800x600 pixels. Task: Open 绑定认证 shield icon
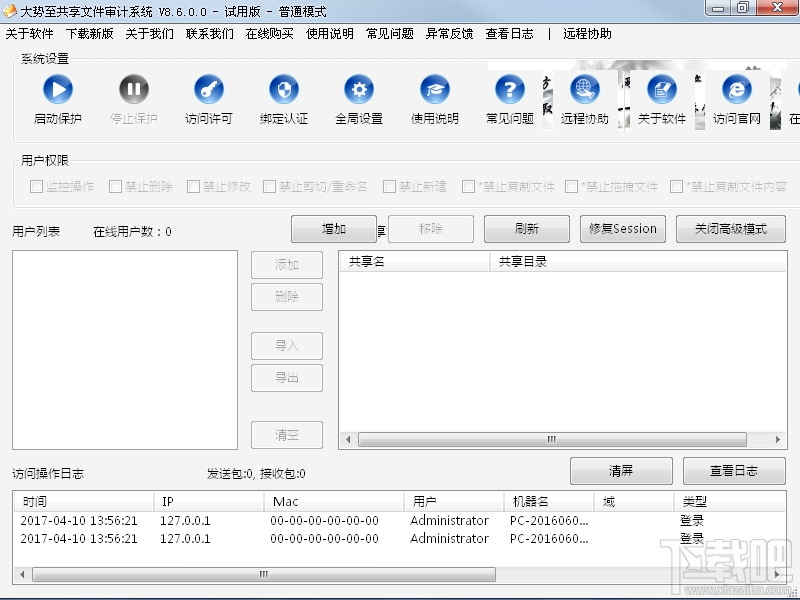(x=284, y=89)
